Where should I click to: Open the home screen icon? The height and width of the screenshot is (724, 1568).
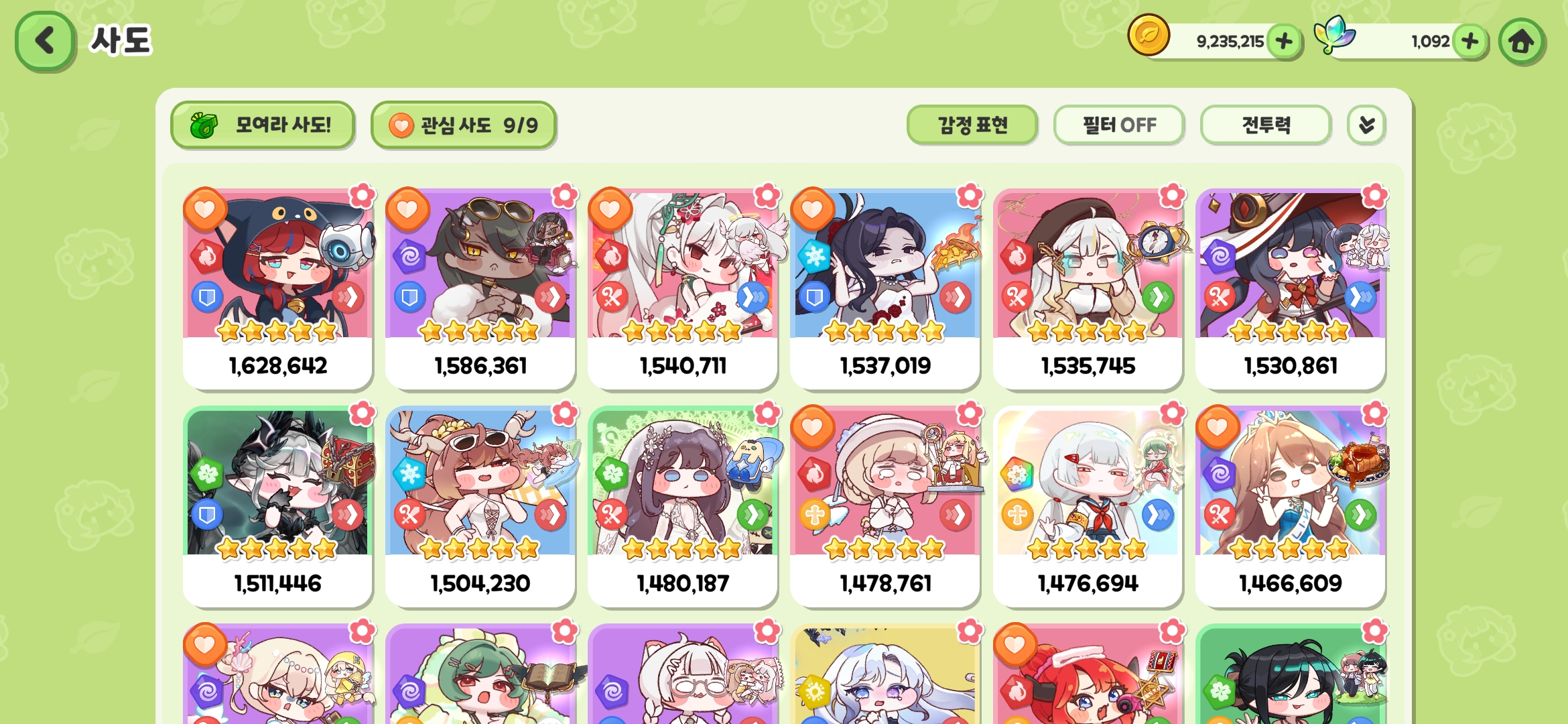(1522, 42)
